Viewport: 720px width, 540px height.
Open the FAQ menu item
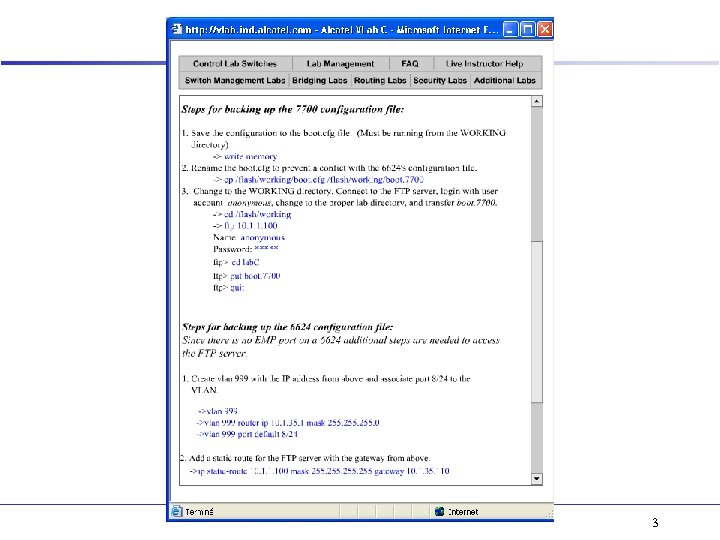point(410,63)
